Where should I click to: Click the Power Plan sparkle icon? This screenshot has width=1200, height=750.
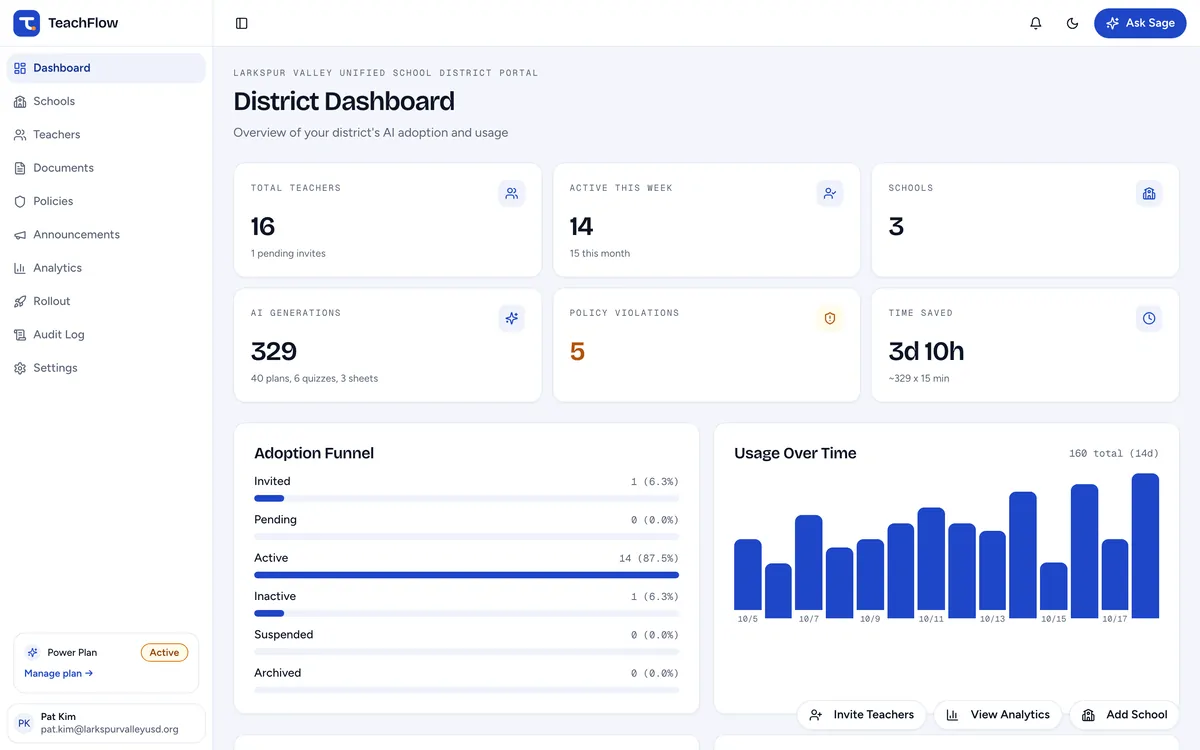[x=33, y=652]
